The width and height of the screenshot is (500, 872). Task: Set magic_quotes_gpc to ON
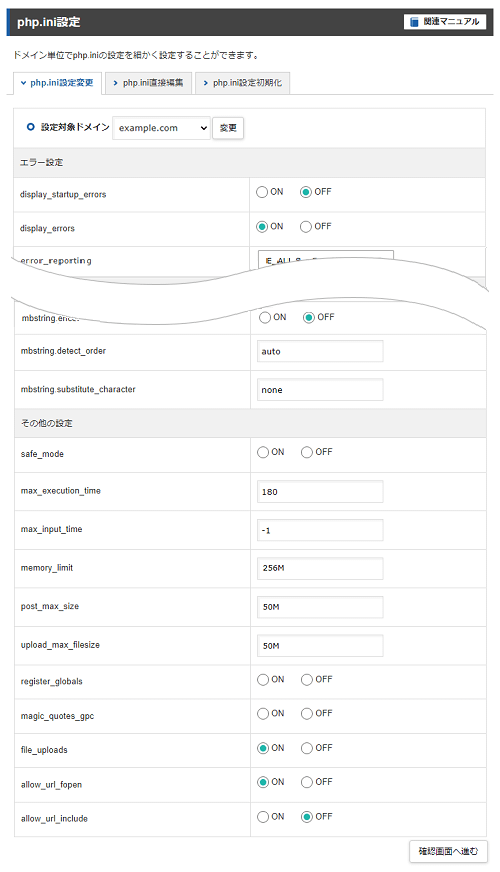pos(263,714)
